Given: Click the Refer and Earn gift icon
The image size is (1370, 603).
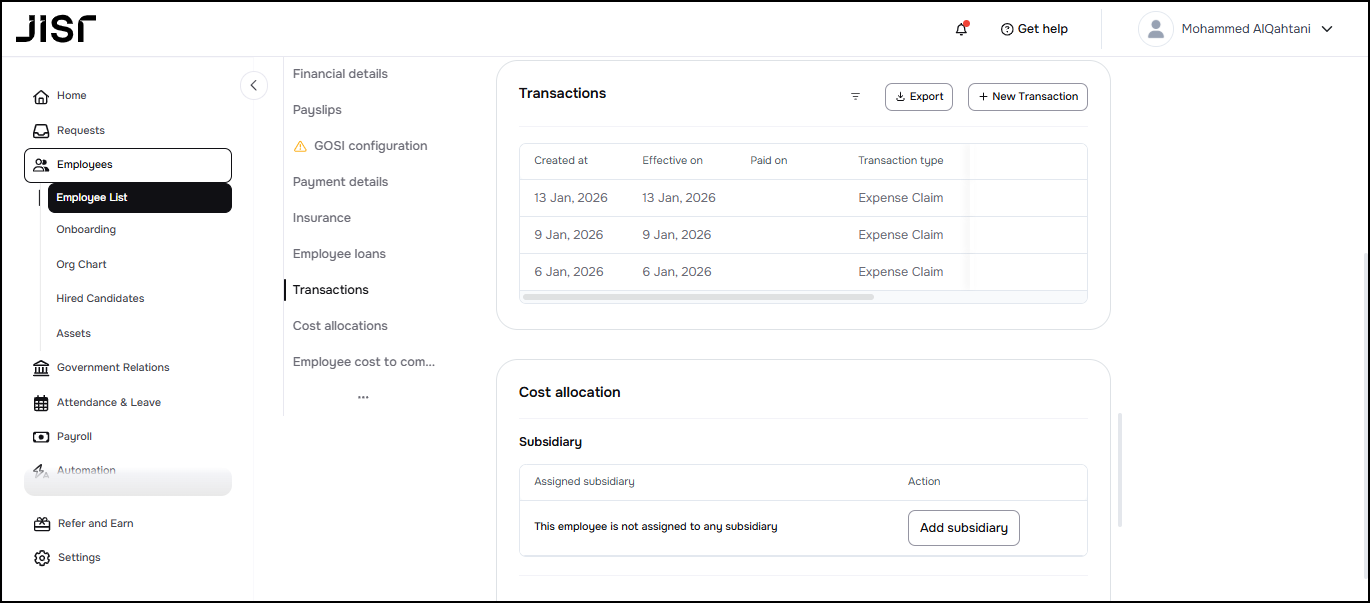Looking at the screenshot, I should (x=41, y=524).
